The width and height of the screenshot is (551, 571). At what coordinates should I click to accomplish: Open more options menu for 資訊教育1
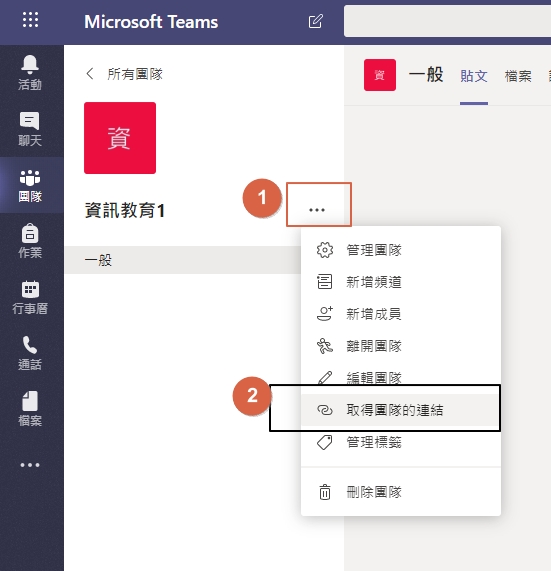[317, 210]
